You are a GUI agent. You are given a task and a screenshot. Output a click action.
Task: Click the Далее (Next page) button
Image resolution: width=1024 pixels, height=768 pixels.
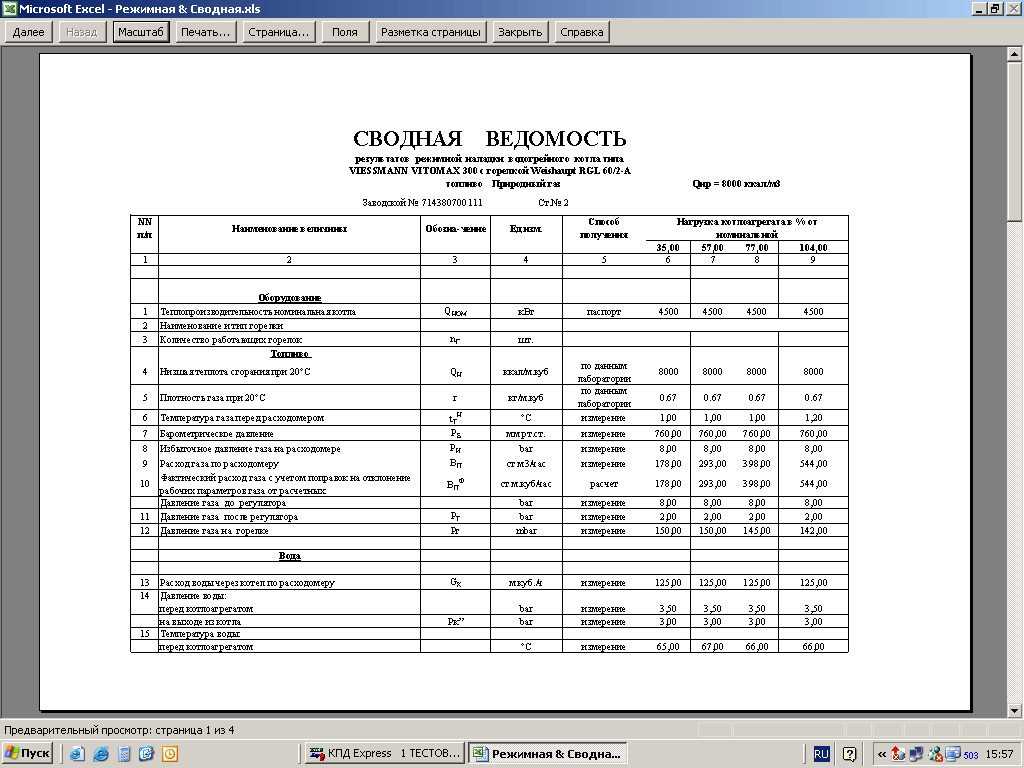click(28, 32)
